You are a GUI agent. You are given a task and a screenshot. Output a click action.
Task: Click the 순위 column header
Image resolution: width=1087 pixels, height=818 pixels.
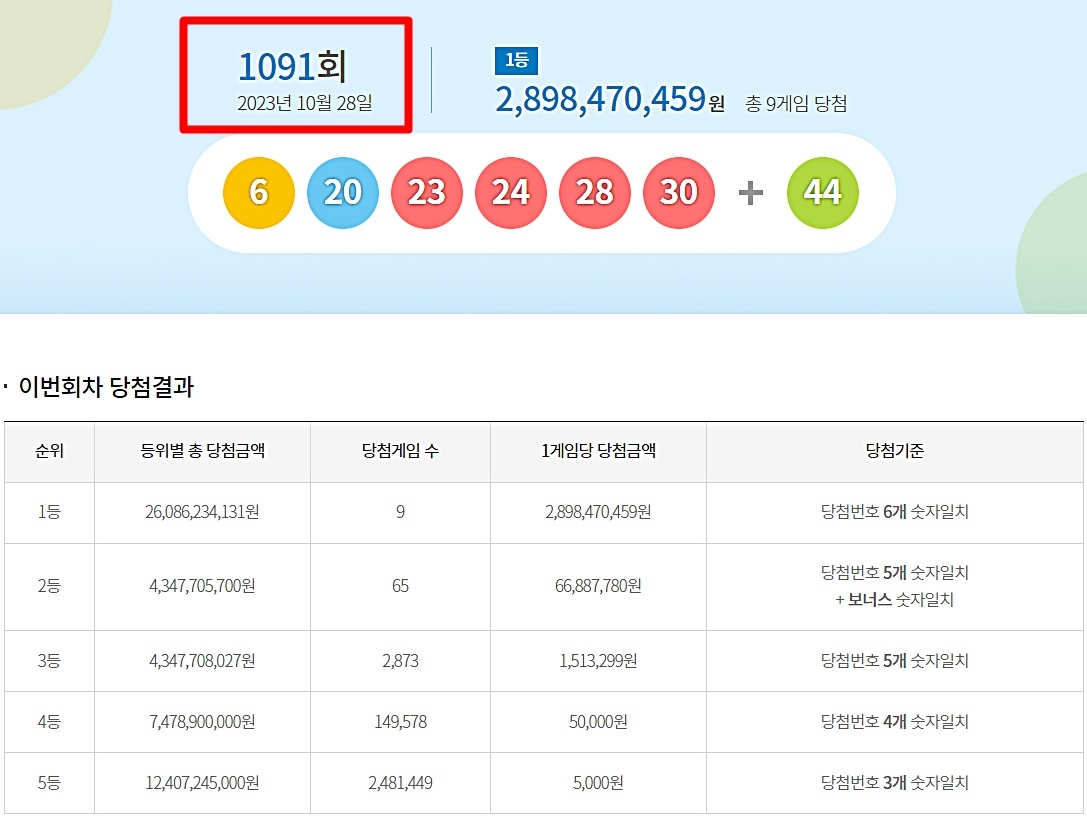coord(49,451)
